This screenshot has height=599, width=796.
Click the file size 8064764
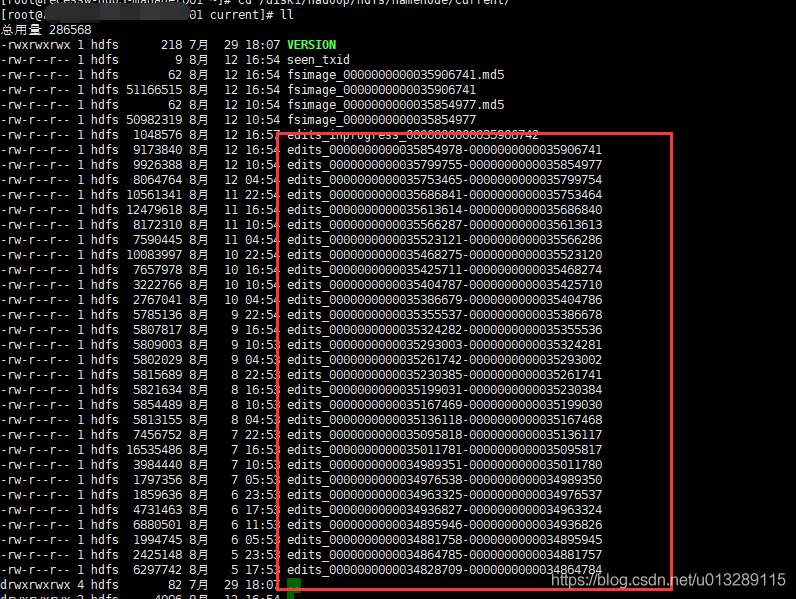tap(157, 180)
